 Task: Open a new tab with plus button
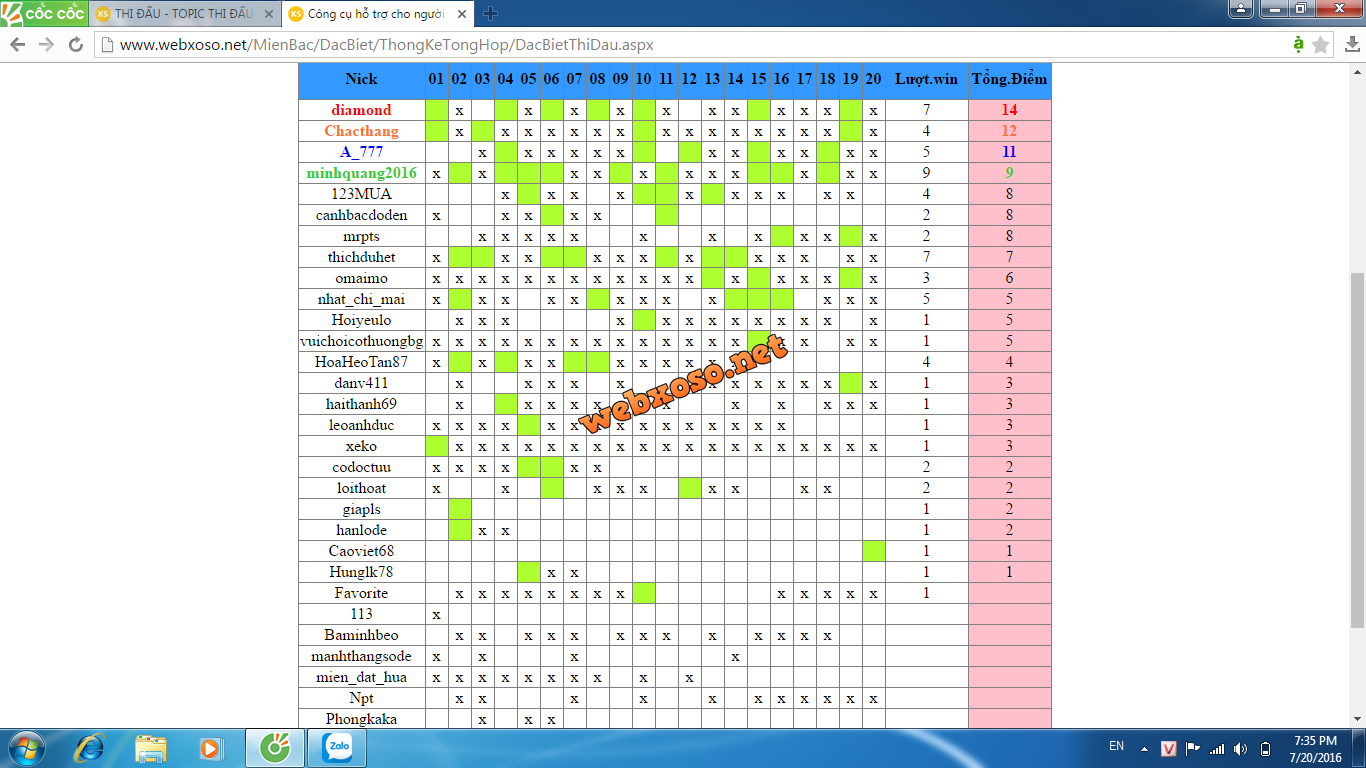[x=490, y=14]
